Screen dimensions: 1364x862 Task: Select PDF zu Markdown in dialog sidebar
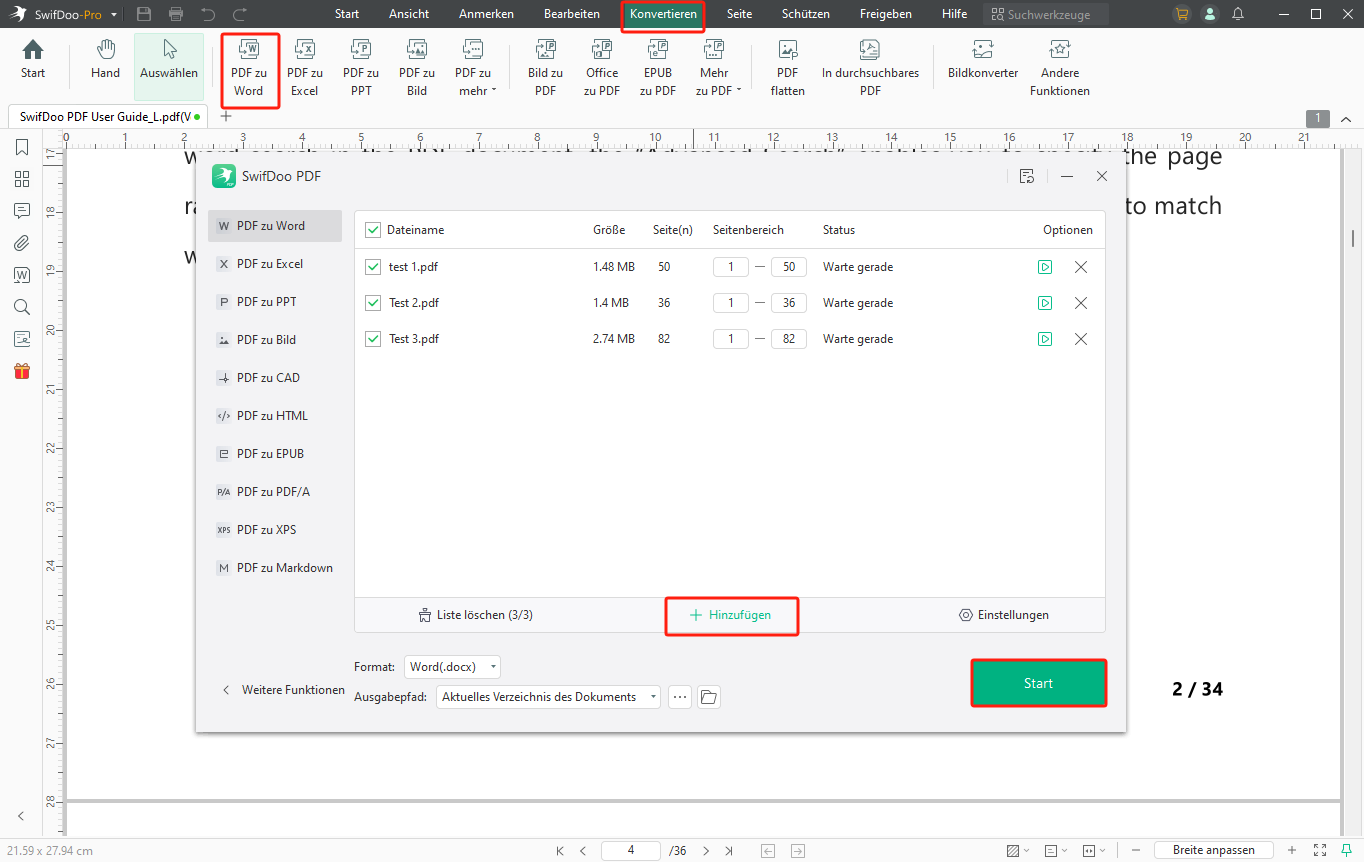tap(275, 568)
